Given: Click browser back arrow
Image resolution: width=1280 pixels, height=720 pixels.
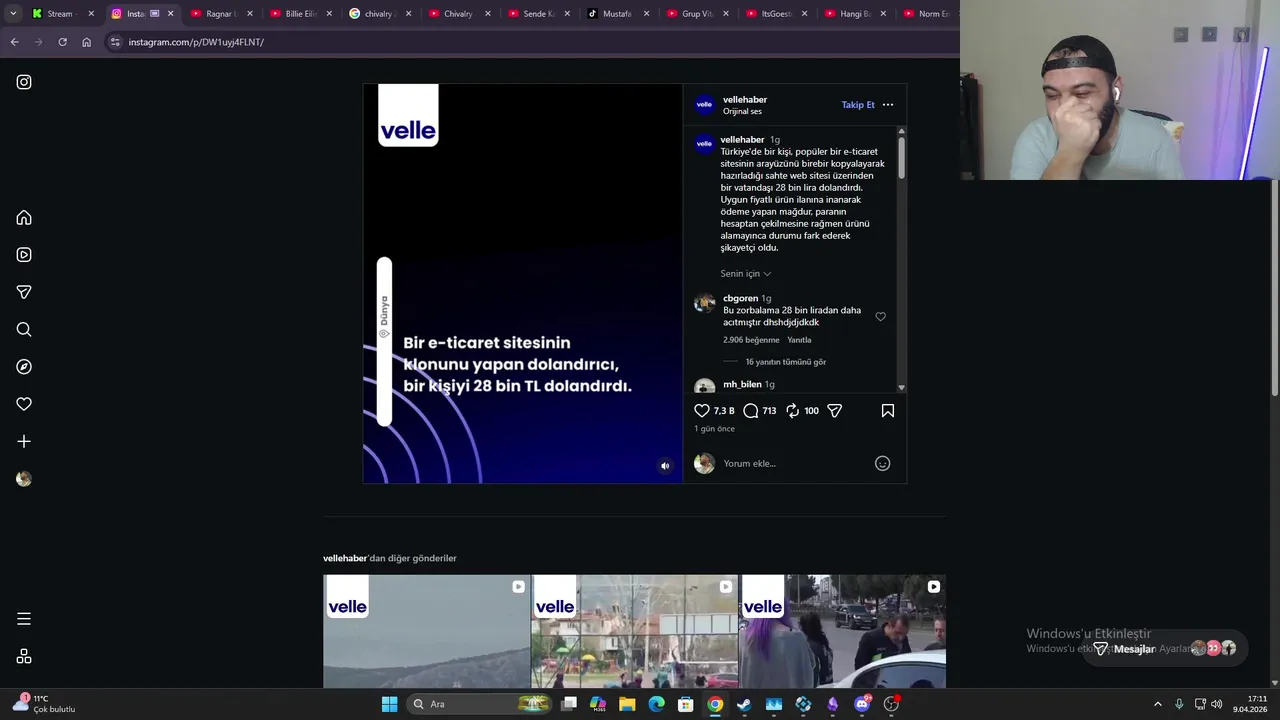Looking at the screenshot, I should click(14, 42).
